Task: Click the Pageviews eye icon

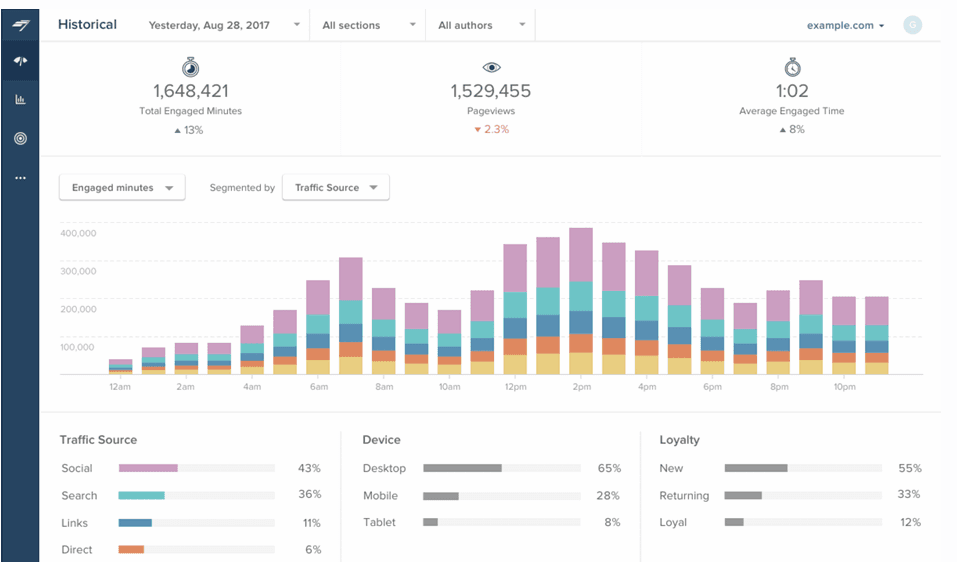Action: point(490,67)
